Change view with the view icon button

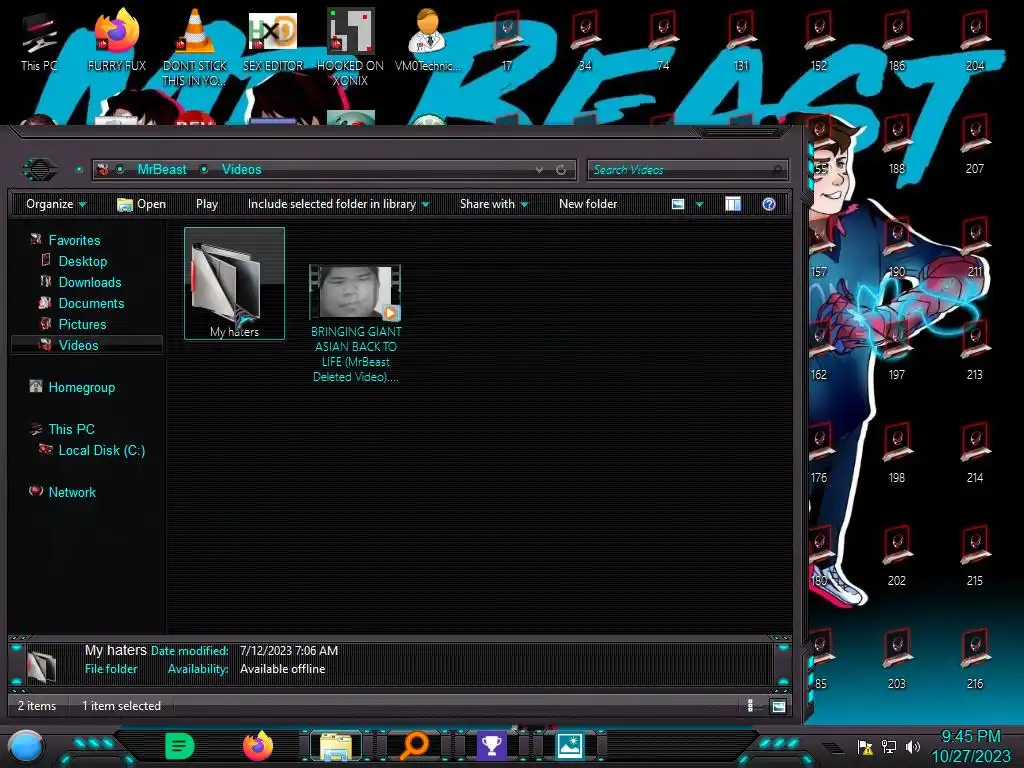click(x=678, y=204)
